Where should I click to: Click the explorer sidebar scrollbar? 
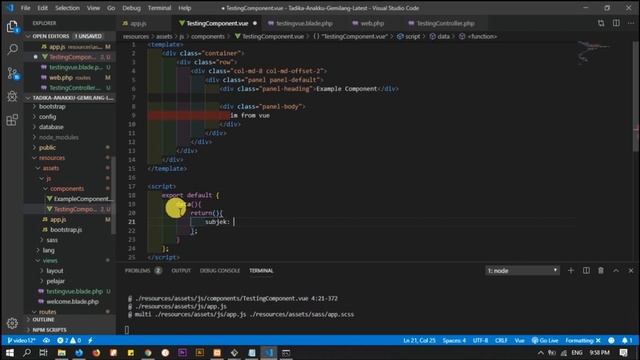(113, 195)
